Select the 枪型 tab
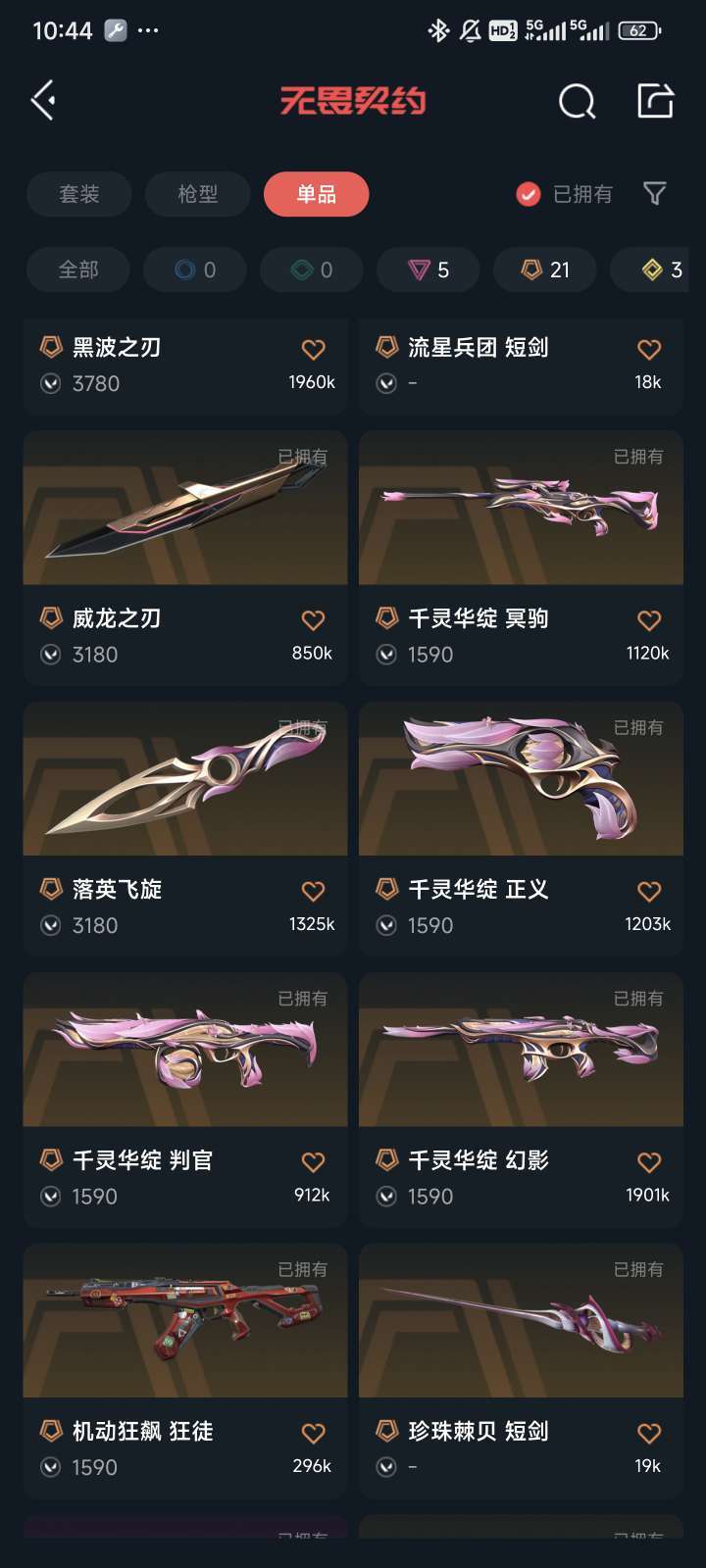Viewport: 706px width, 1568px height. point(198,194)
